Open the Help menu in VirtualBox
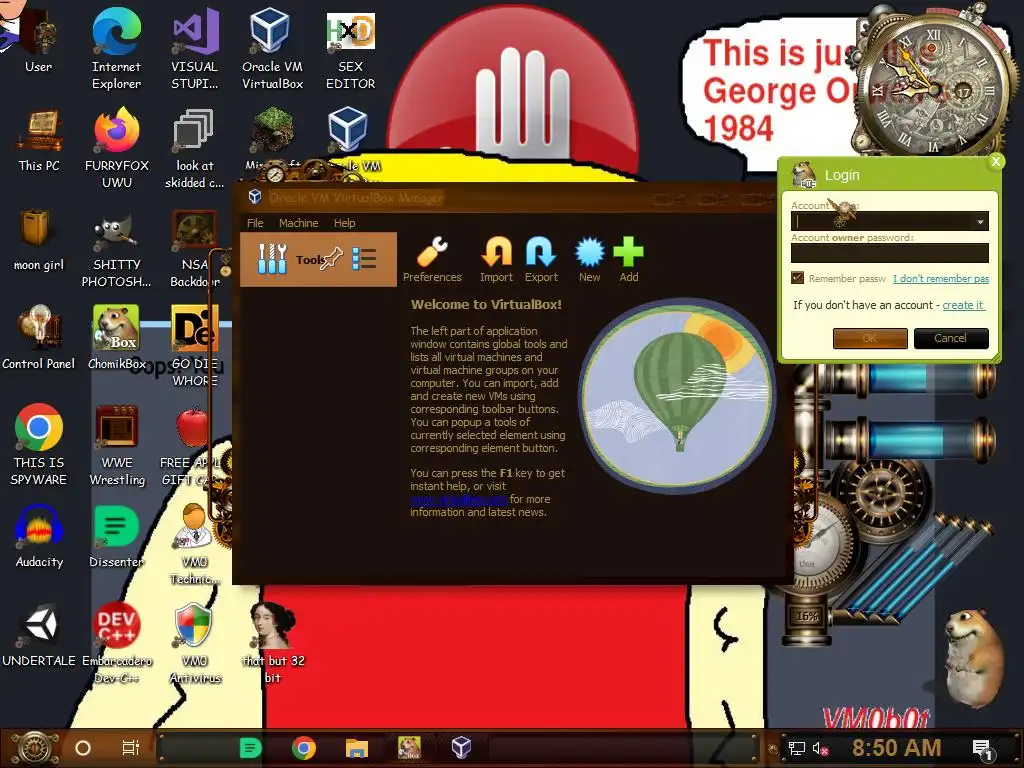1024x768 pixels. pyautogui.click(x=345, y=223)
